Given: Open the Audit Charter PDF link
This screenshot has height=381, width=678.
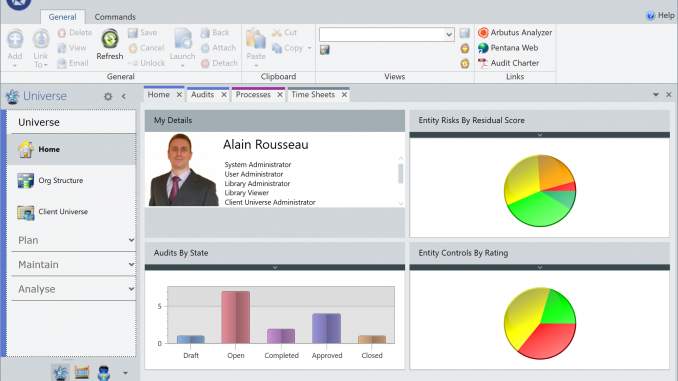Looking at the screenshot, I should pos(508,63).
